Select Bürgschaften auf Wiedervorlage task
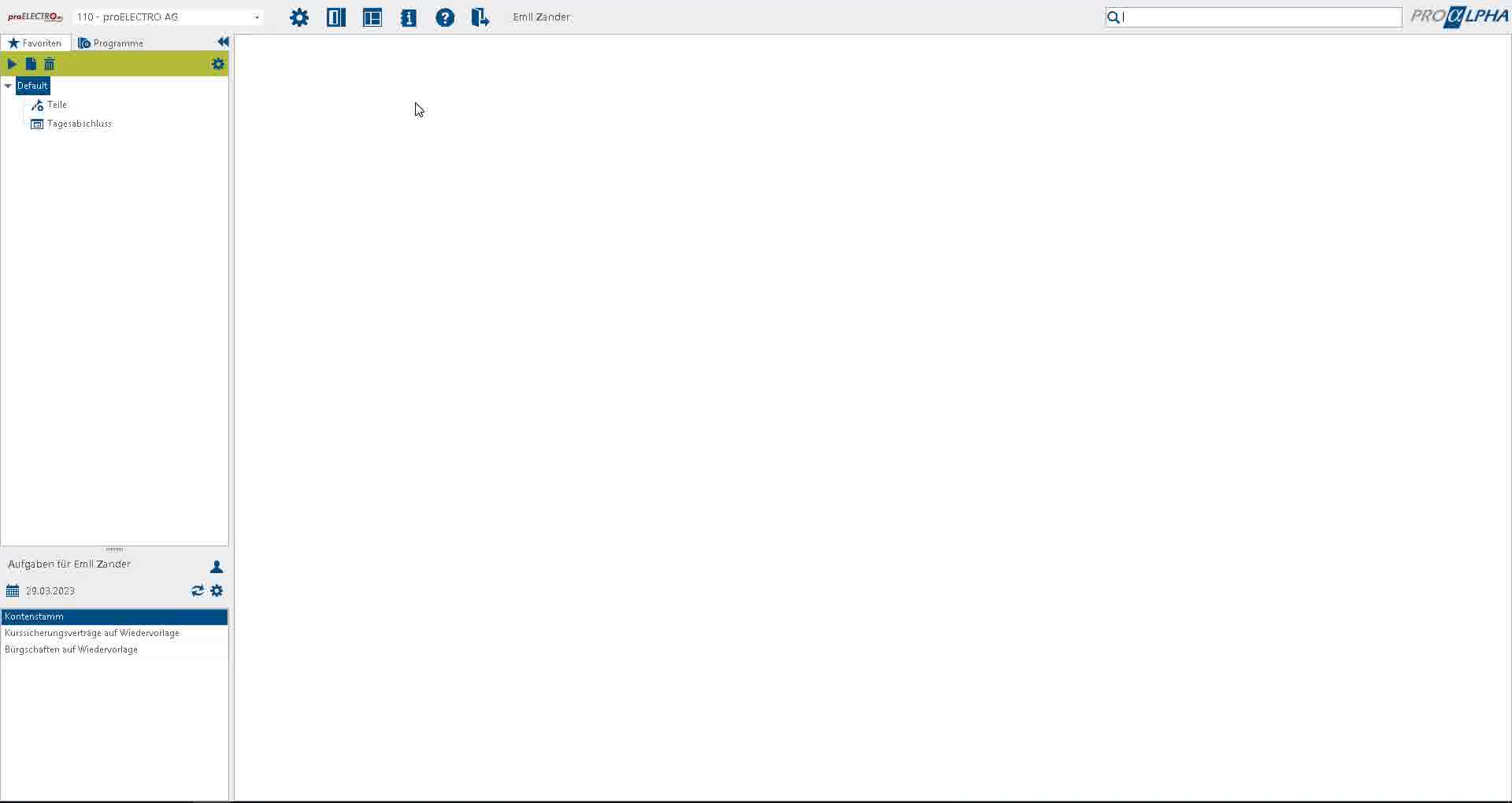The image size is (1512, 803). 114,649
